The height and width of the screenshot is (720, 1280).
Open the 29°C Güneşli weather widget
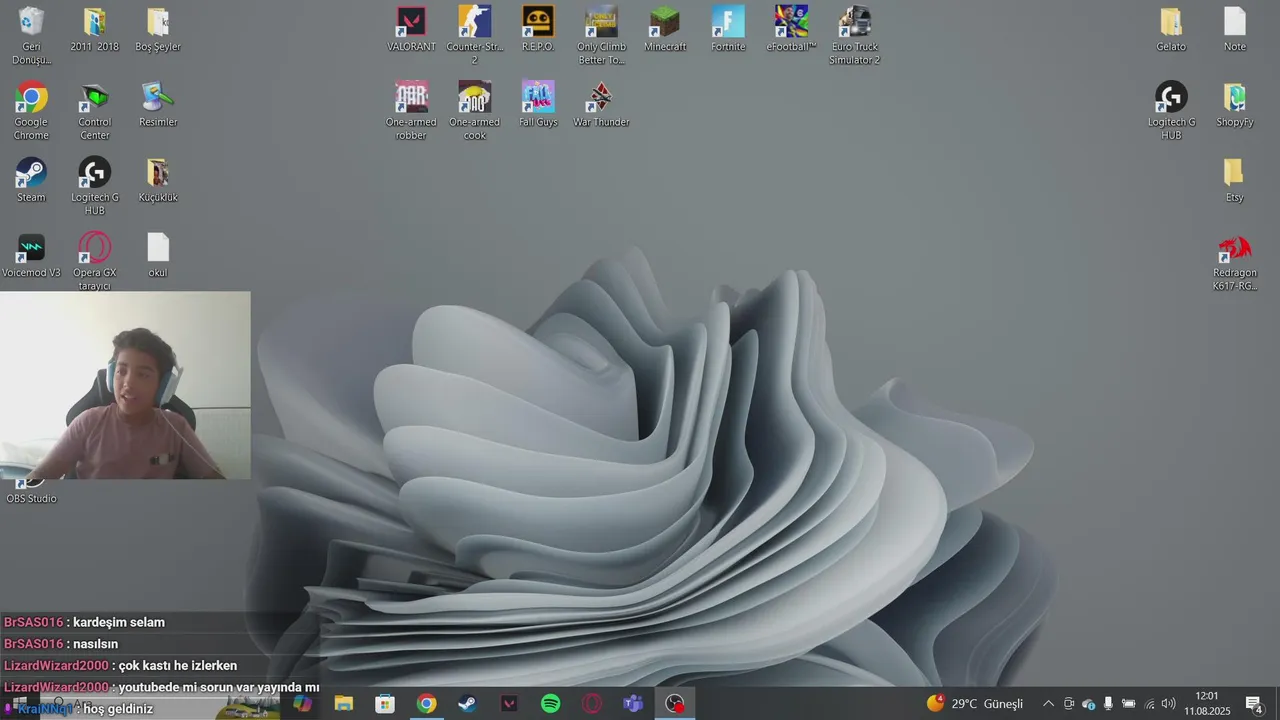(975, 704)
